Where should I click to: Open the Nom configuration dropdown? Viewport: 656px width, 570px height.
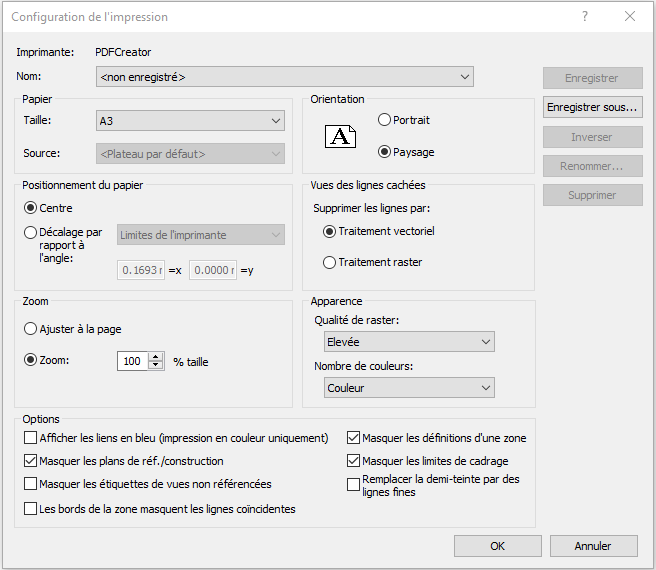click(285, 77)
